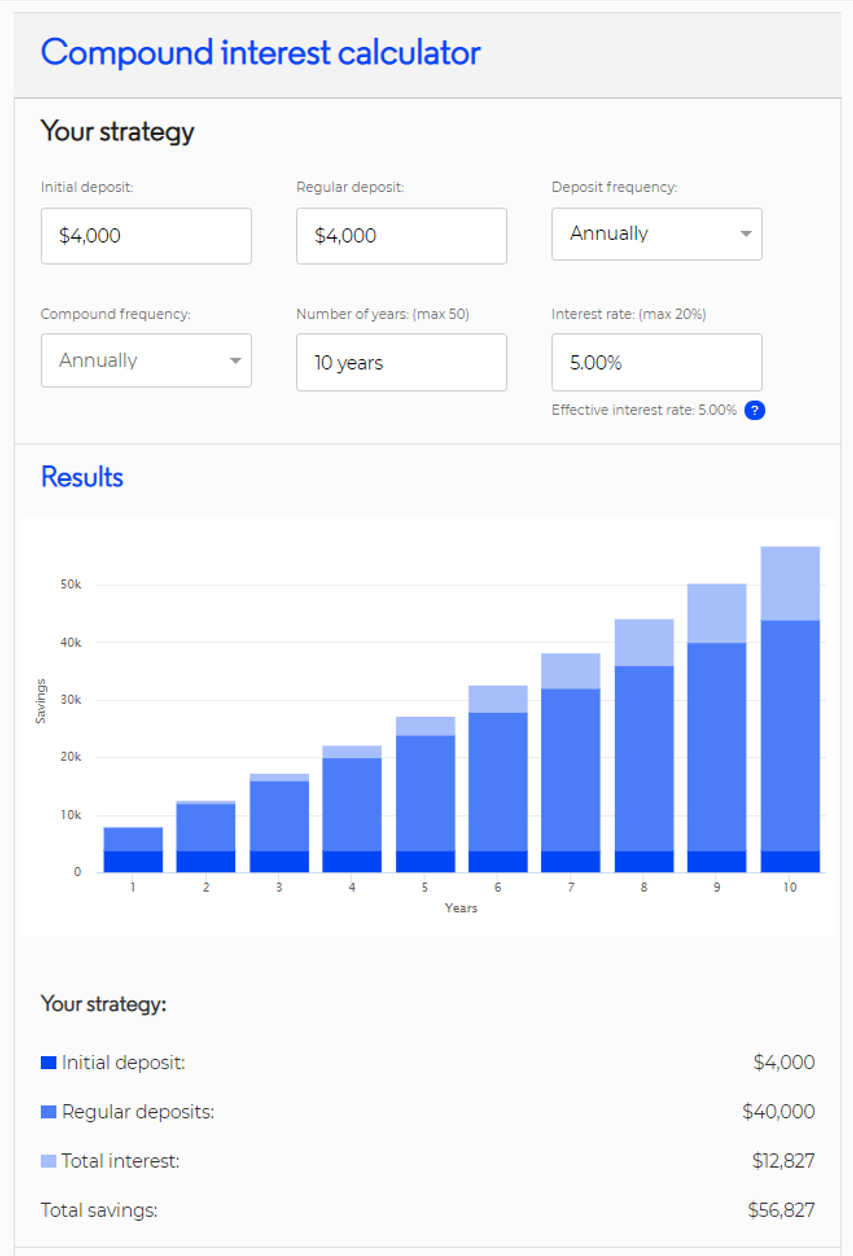
Task: Click the $40,000 regular deposits value
Action: coord(778,1112)
